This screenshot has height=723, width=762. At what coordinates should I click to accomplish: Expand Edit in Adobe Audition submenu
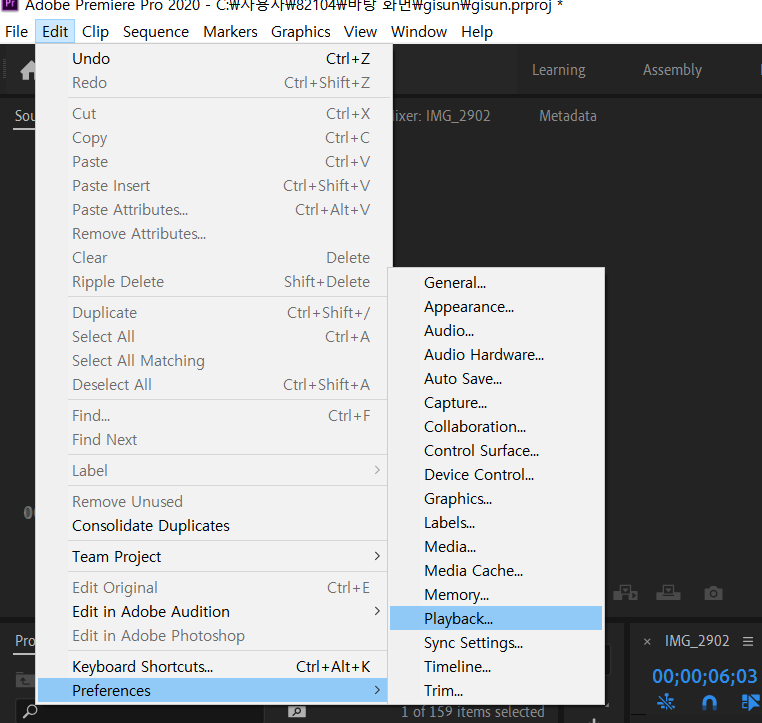point(213,612)
